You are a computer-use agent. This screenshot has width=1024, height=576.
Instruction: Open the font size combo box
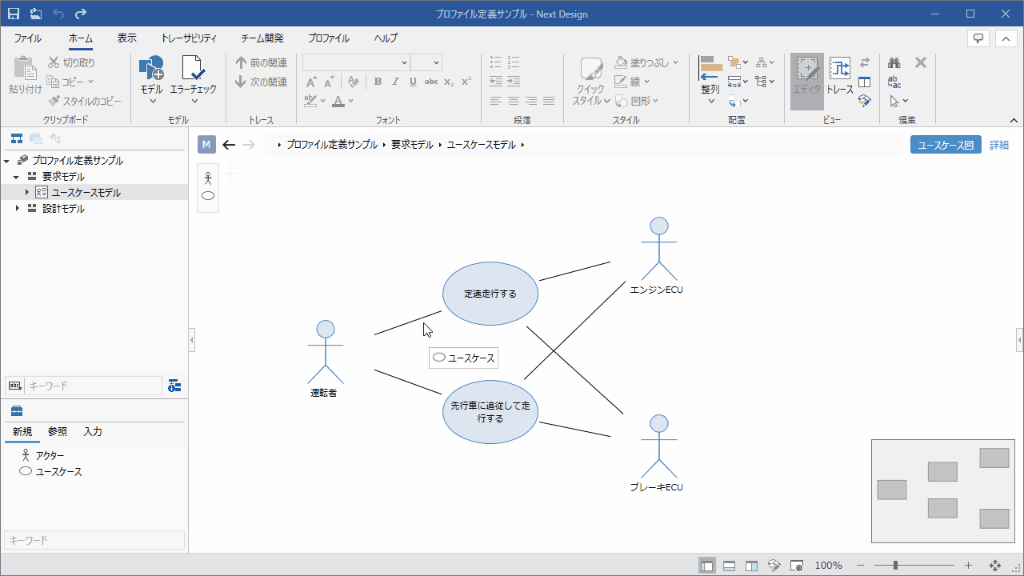[426, 63]
